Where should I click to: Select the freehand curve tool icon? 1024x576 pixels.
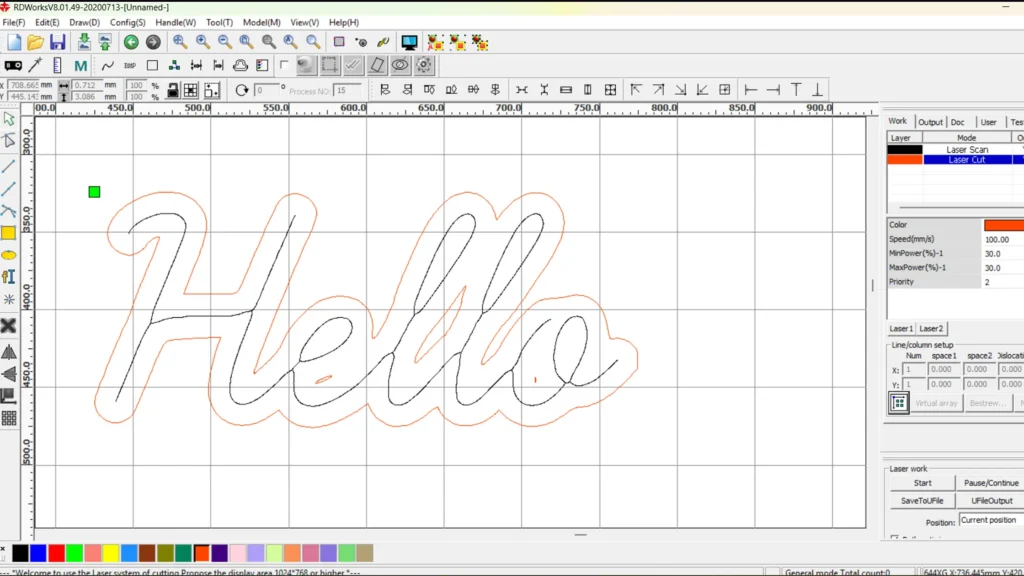[108, 65]
